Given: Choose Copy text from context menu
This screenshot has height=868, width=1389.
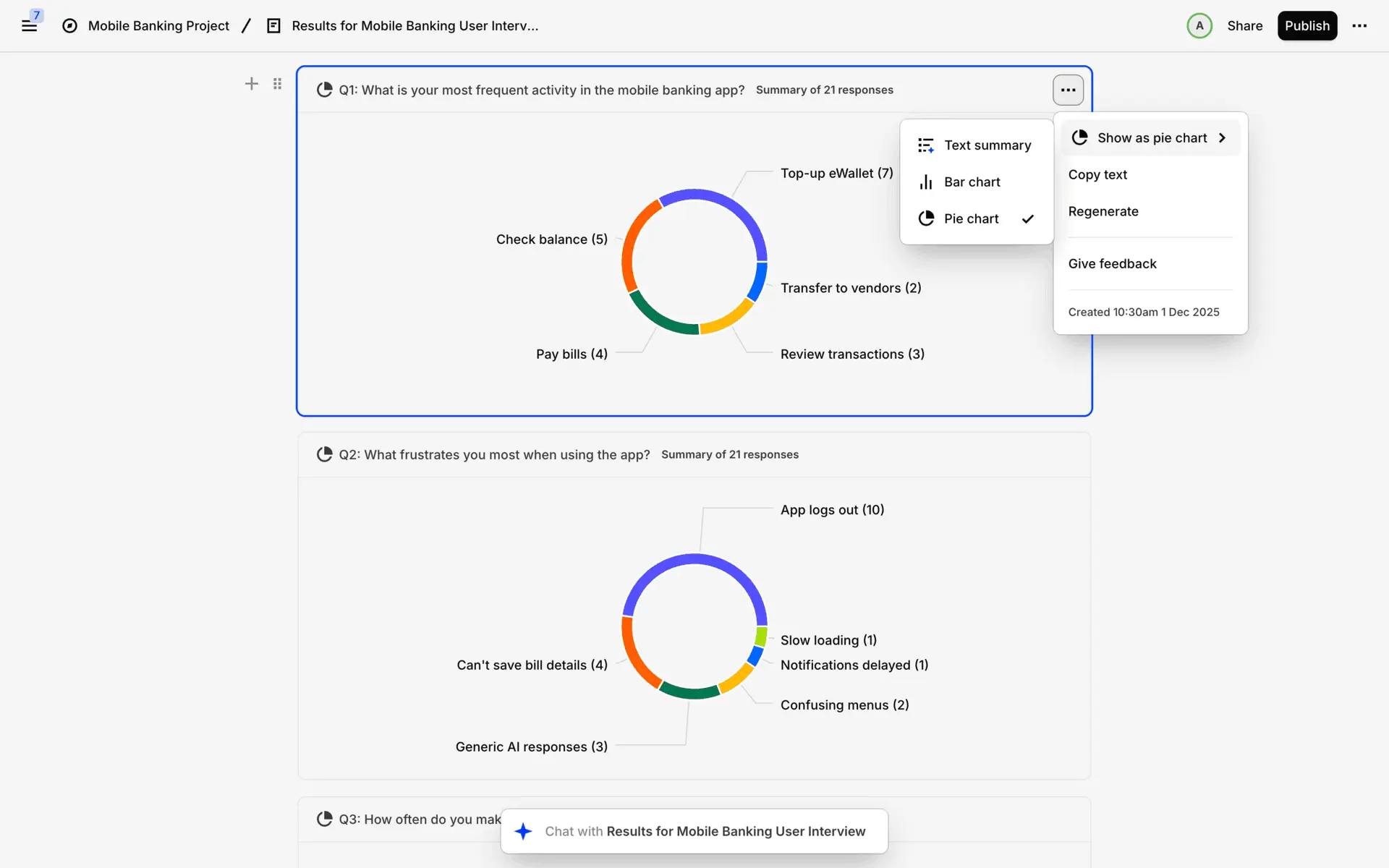Looking at the screenshot, I should [1097, 175].
